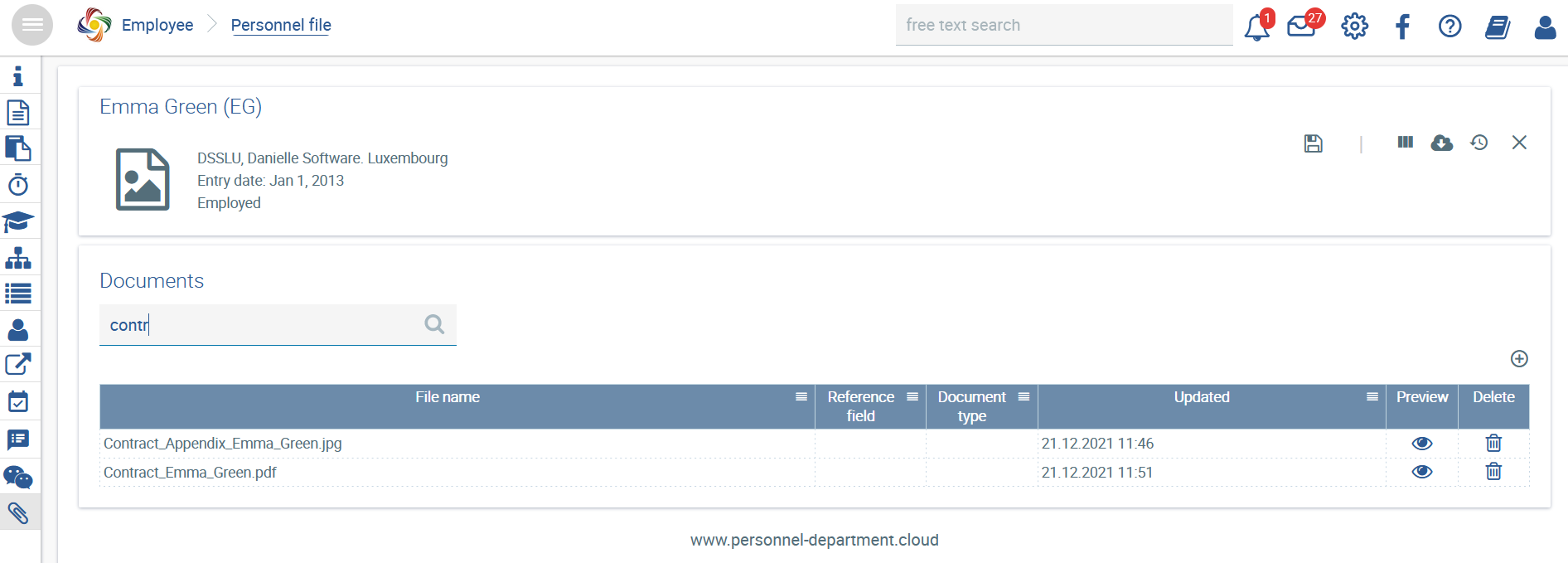Add a new document with the plus icon
The image size is (1568, 563).
(x=1519, y=358)
